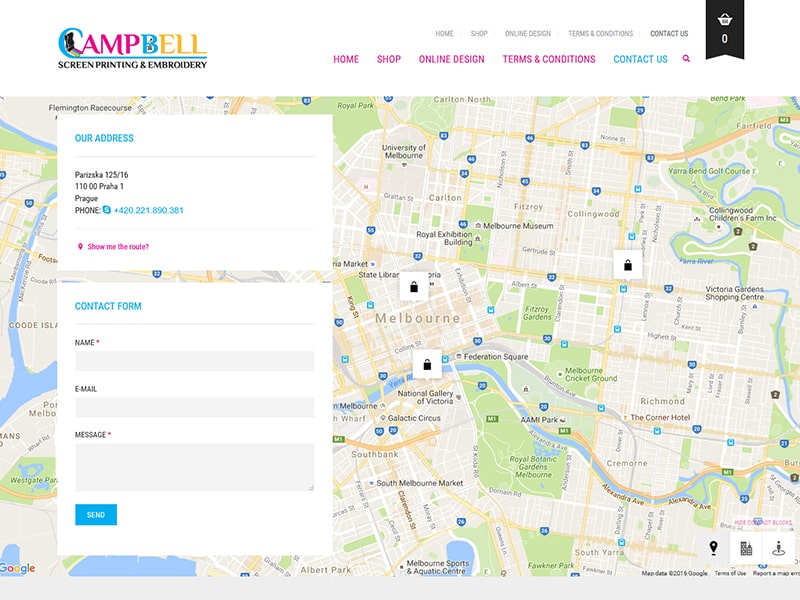Click the buildings map control icon
This screenshot has height=600, width=800.
pos(746,548)
